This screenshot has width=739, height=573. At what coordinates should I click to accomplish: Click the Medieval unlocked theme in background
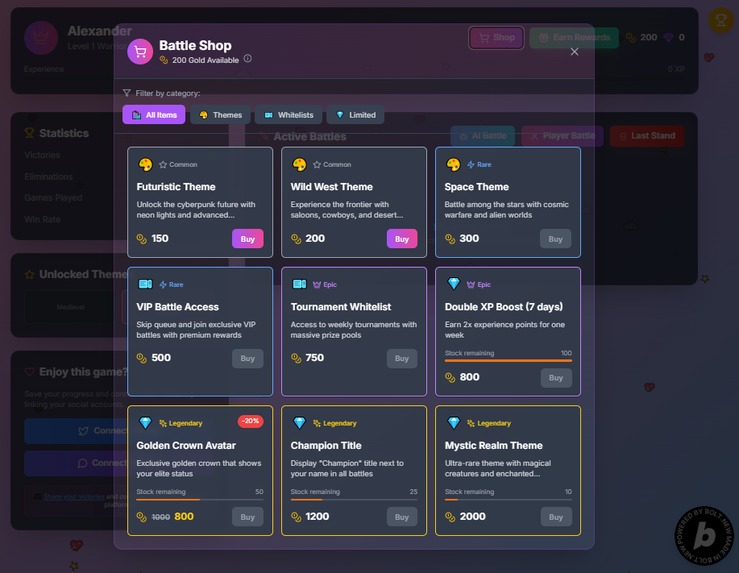(71, 307)
